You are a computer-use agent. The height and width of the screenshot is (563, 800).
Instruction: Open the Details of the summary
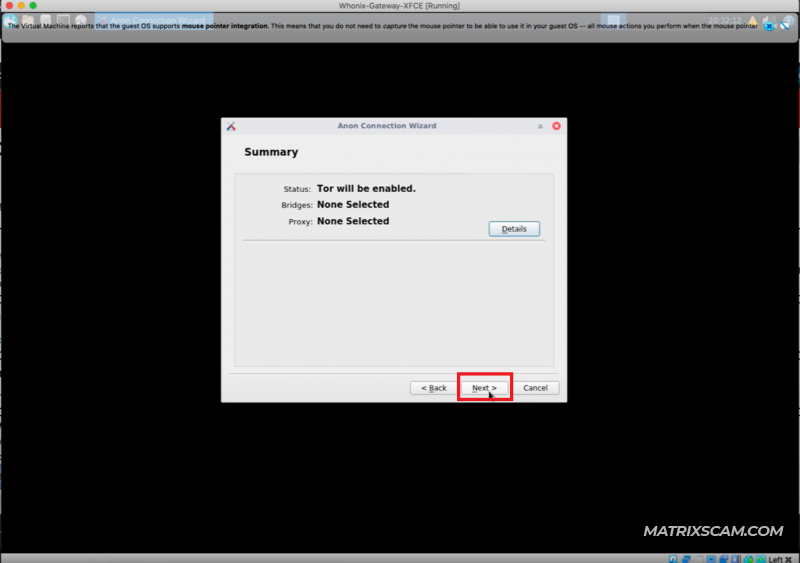[x=514, y=229]
